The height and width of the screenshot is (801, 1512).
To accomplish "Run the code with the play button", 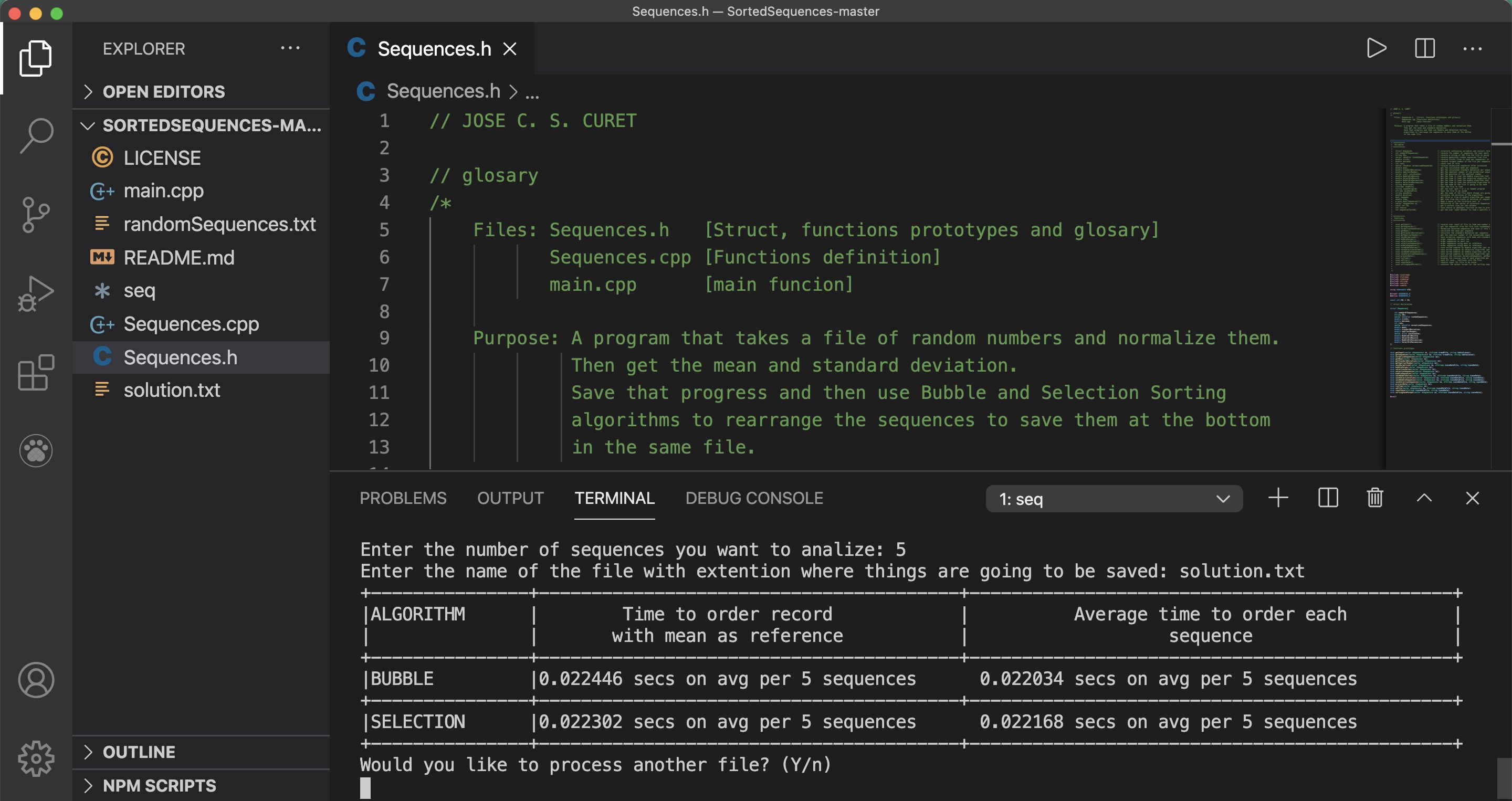I will coord(1377,49).
